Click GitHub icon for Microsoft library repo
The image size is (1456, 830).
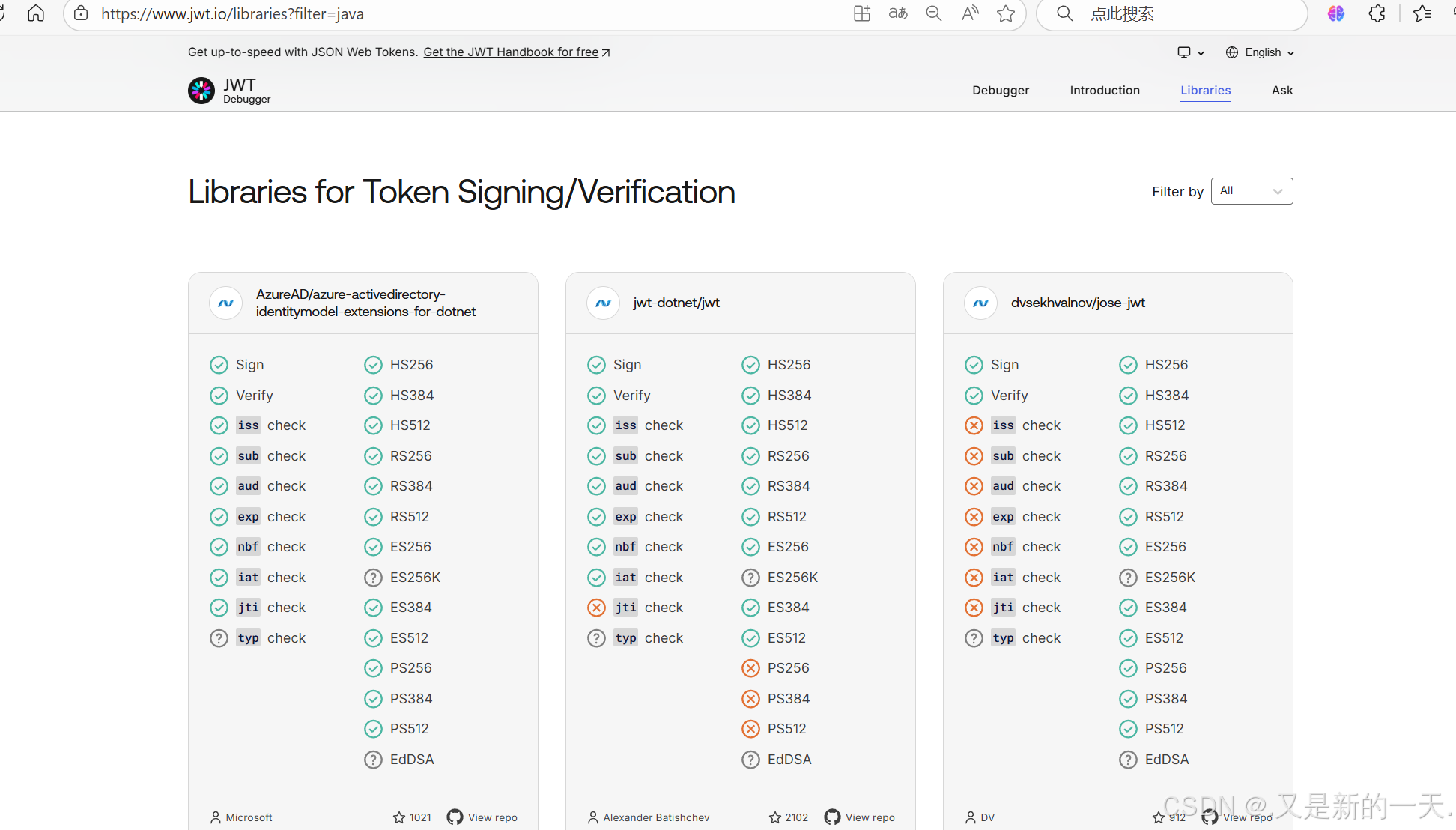click(455, 817)
